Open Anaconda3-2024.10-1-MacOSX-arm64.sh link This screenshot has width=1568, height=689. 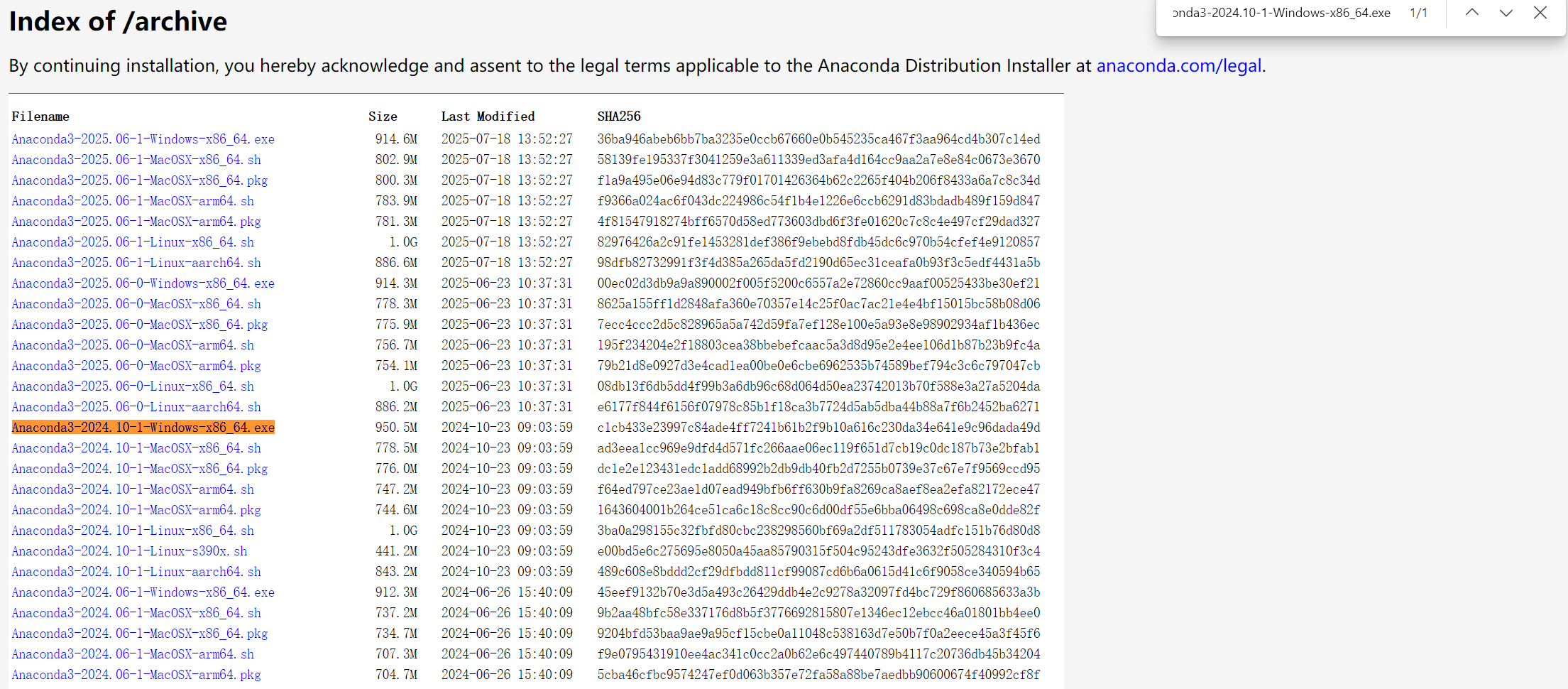(x=133, y=489)
